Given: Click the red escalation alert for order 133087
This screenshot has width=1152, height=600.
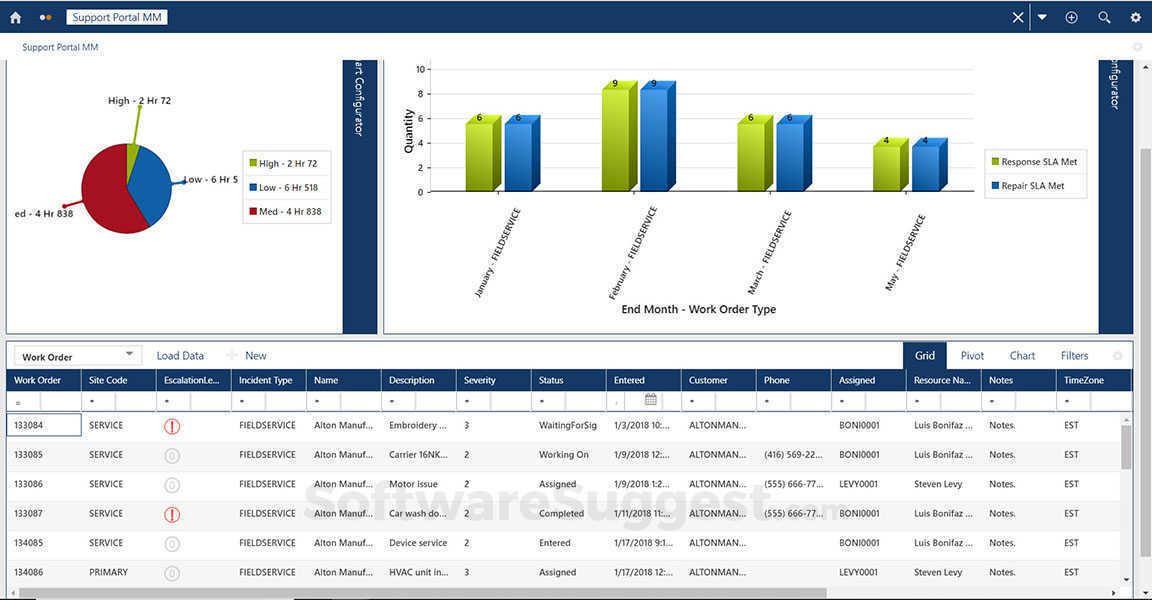Looking at the screenshot, I should click(x=172, y=514).
